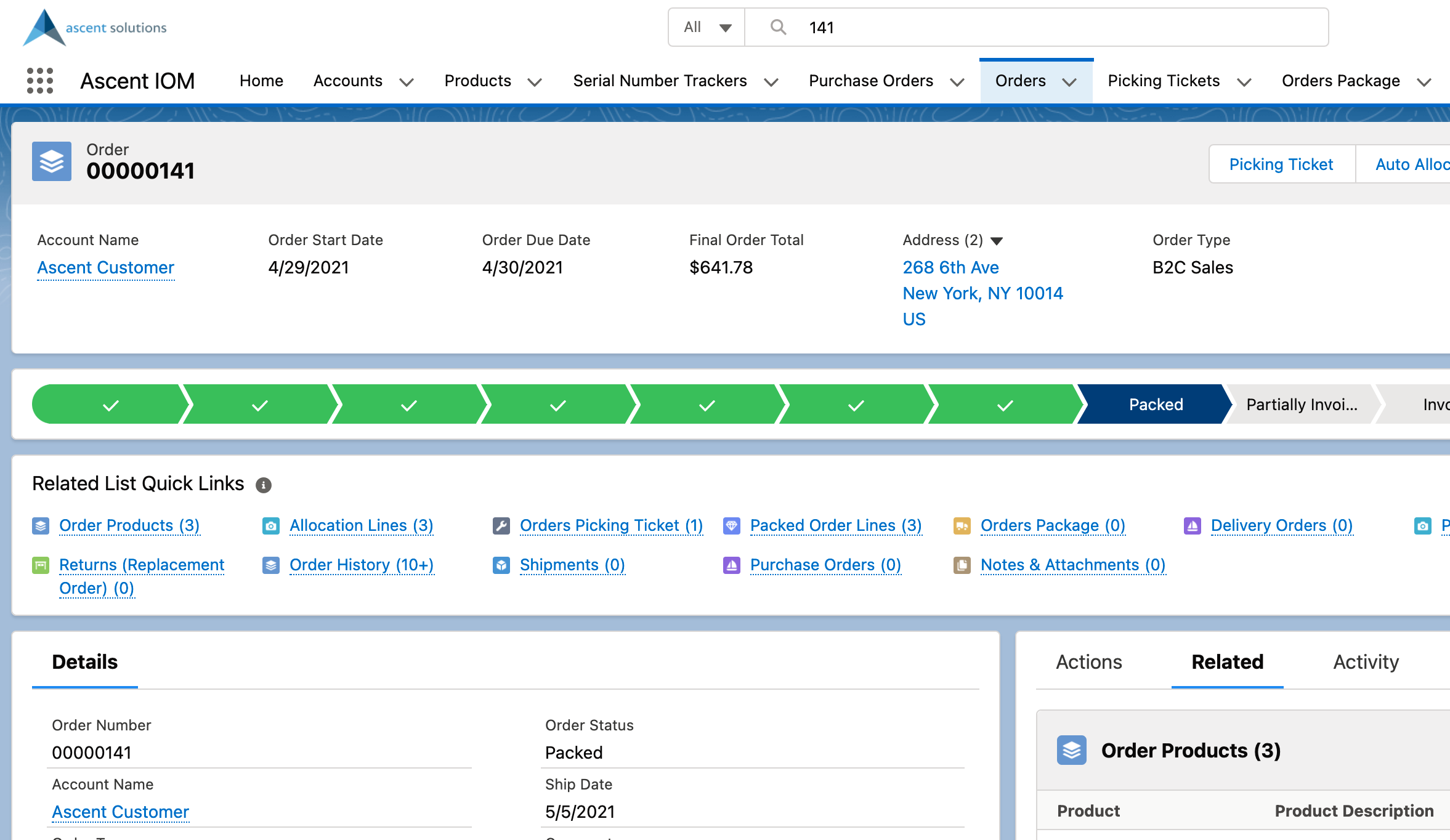The height and width of the screenshot is (840, 1450).
Task: Click the Packed Order Lines icon
Action: tap(732, 526)
